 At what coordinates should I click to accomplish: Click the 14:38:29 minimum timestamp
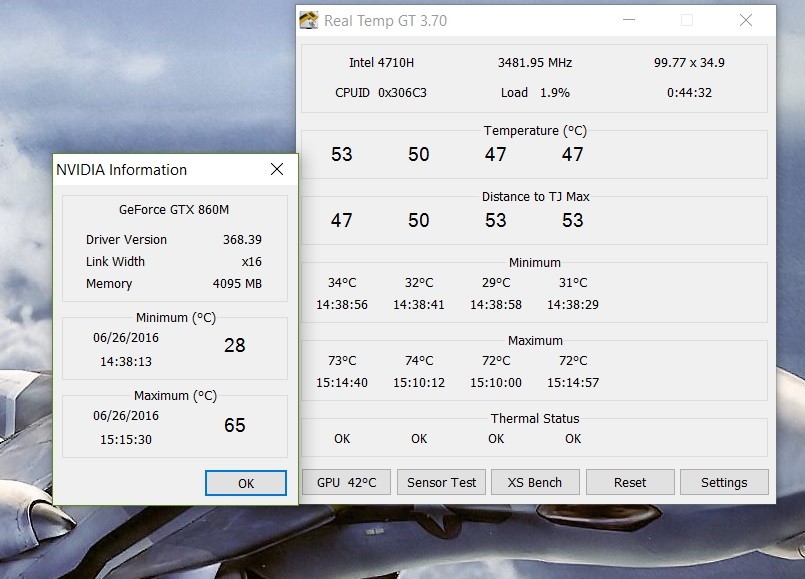pyautogui.click(x=573, y=305)
